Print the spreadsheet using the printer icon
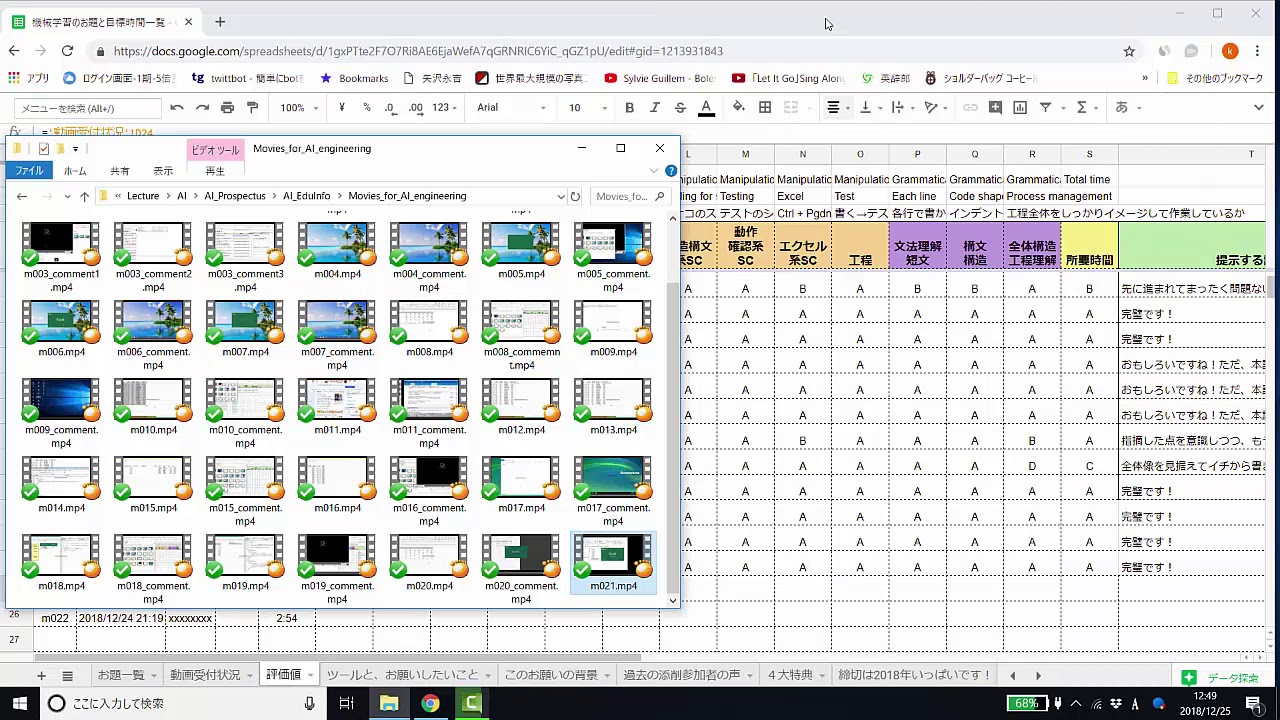This screenshot has height=720, width=1280. tap(227, 108)
